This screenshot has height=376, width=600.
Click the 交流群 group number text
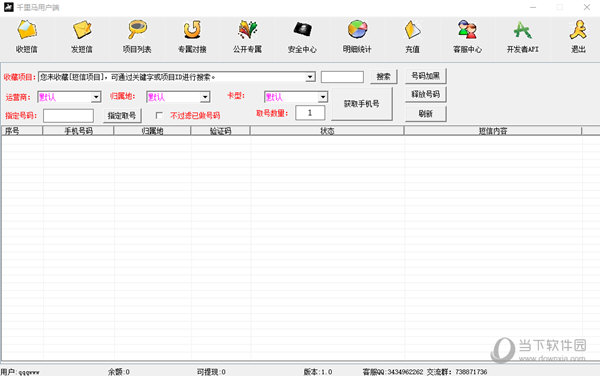(x=457, y=372)
